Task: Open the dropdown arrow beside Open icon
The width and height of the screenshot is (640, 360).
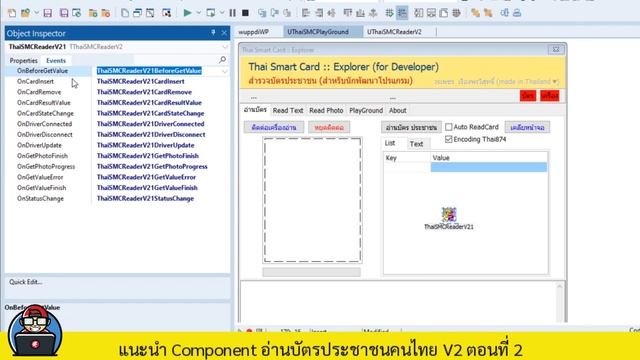Action: [36, 13]
